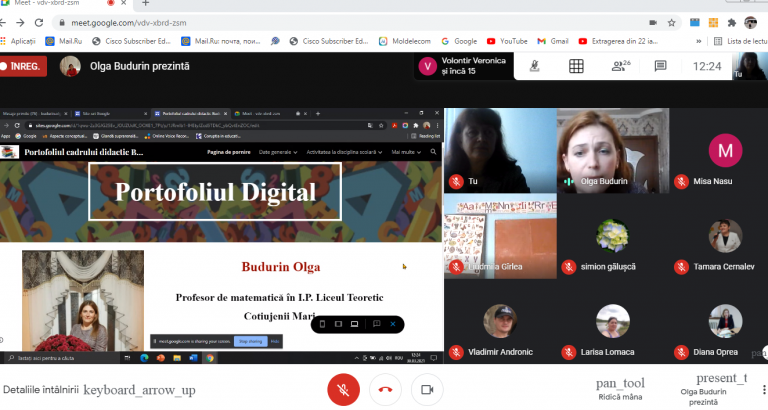Screen dimensions: 768x410
Task: Open the participants list showing 26 people
Action: click(619, 66)
